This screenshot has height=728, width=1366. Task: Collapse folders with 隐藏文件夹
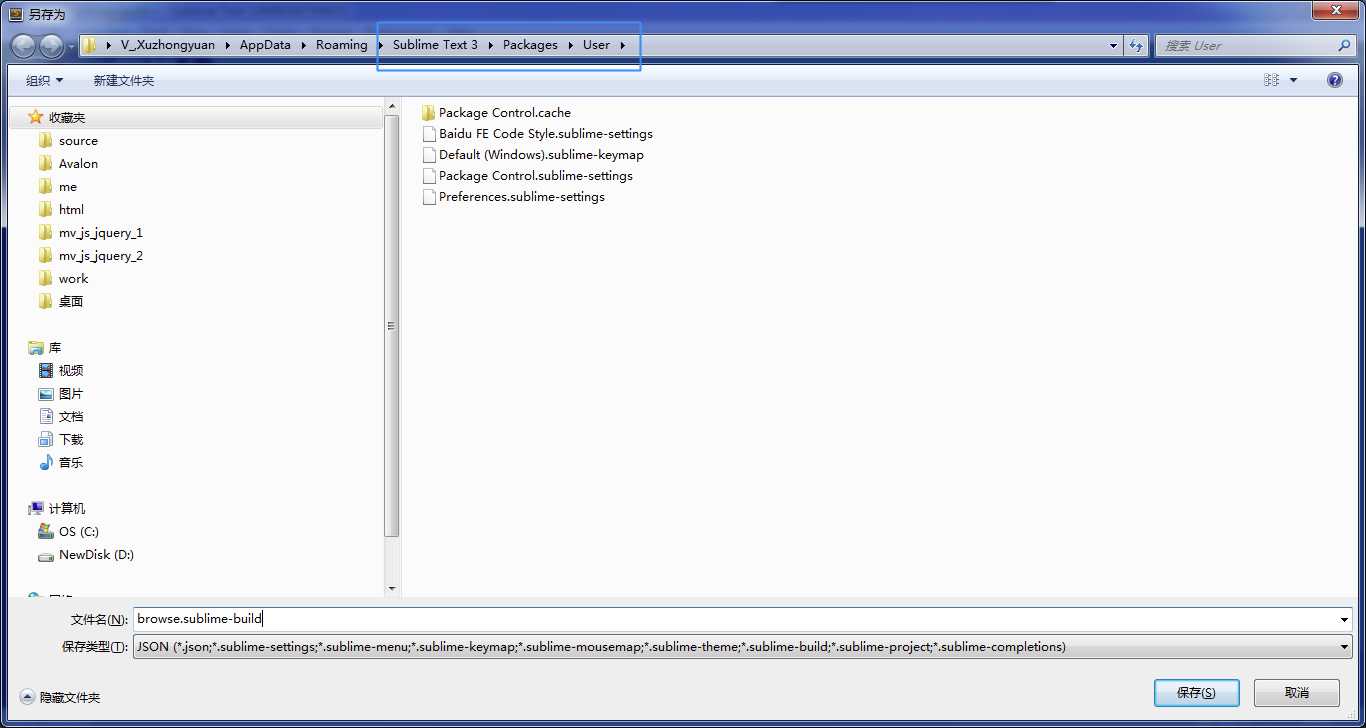(60, 697)
